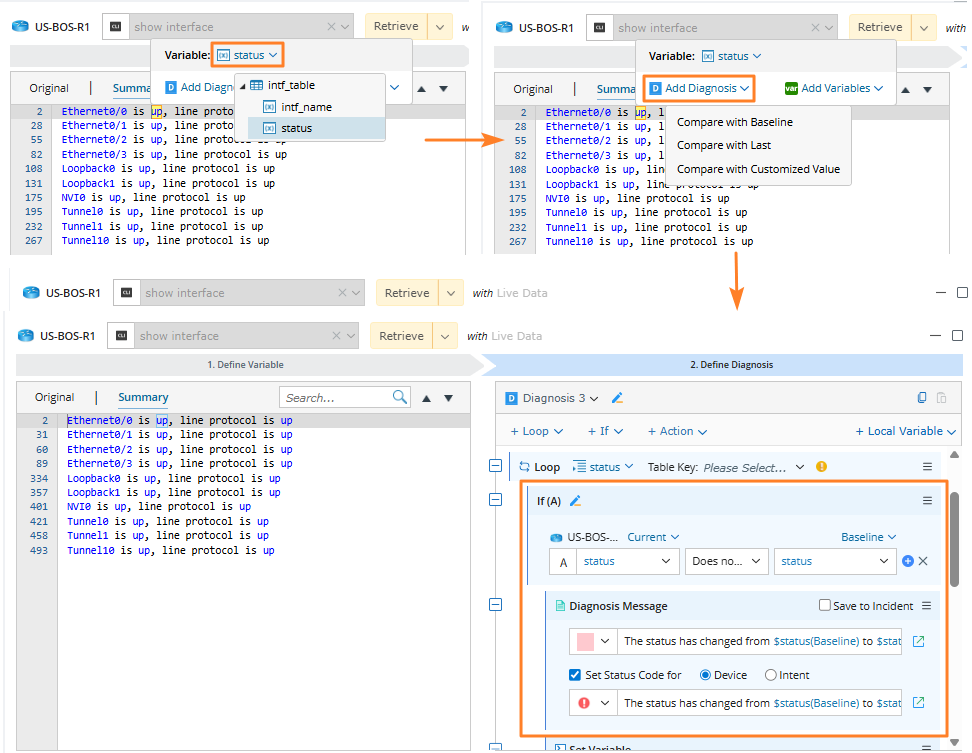Select intf_name in the variable tree
The height and width of the screenshot is (753, 972).
(x=306, y=107)
